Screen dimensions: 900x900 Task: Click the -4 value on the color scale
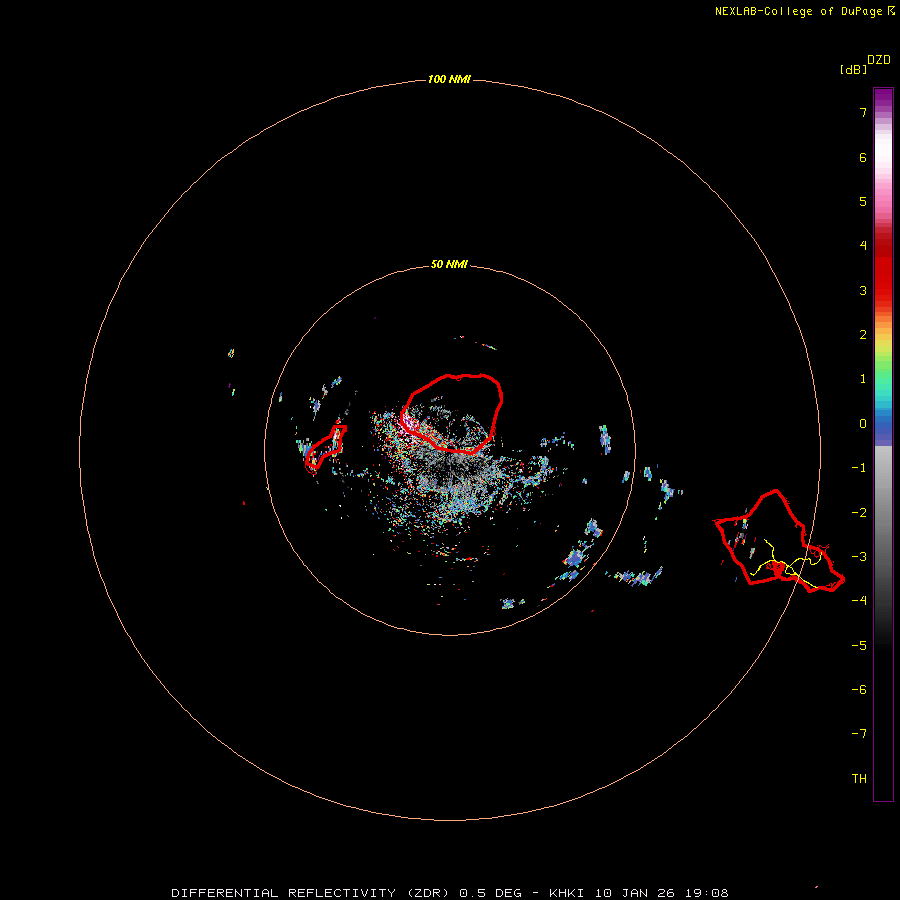pyautogui.click(x=859, y=600)
